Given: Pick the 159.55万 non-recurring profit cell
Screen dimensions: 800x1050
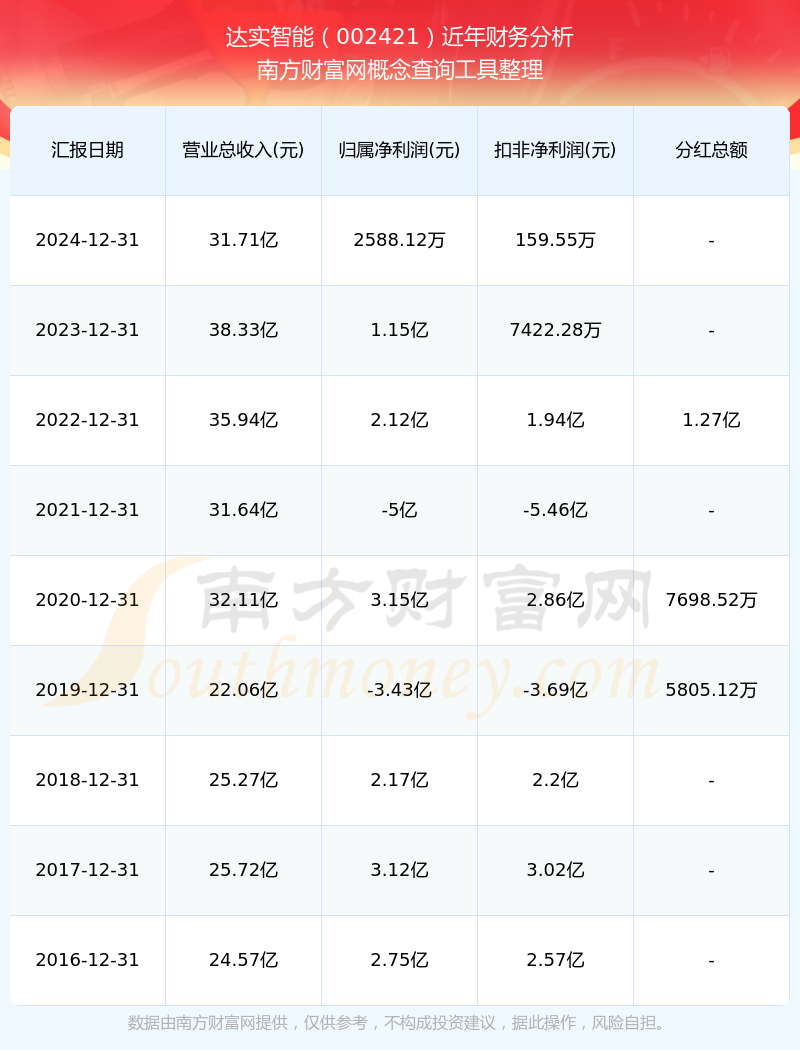Looking at the screenshot, I should click(x=556, y=240).
